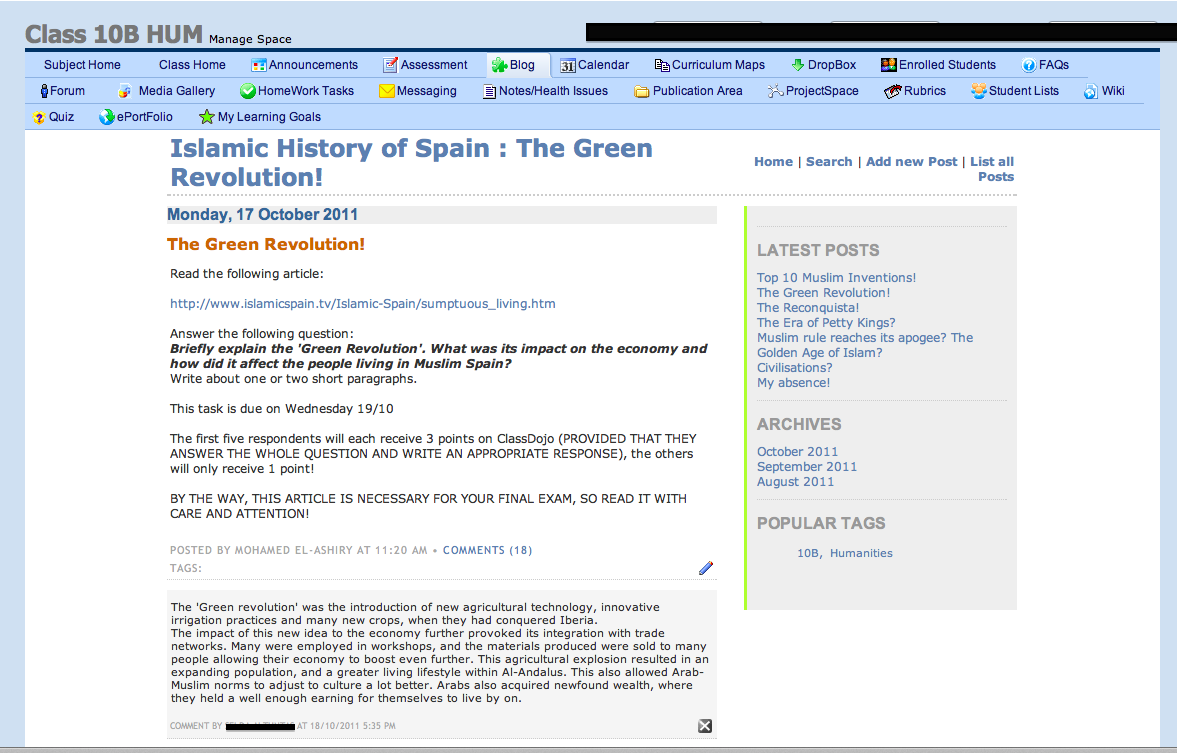Click the pencil edit icon on post
The image size is (1177, 753).
click(x=706, y=568)
